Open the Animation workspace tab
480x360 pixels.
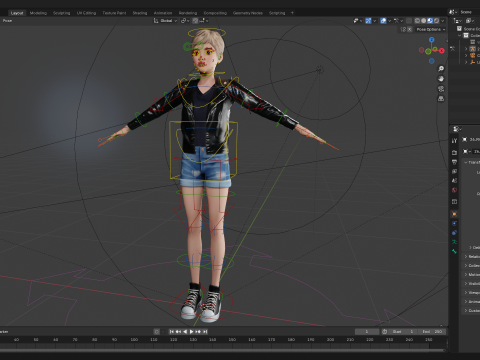tap(163, 13)
